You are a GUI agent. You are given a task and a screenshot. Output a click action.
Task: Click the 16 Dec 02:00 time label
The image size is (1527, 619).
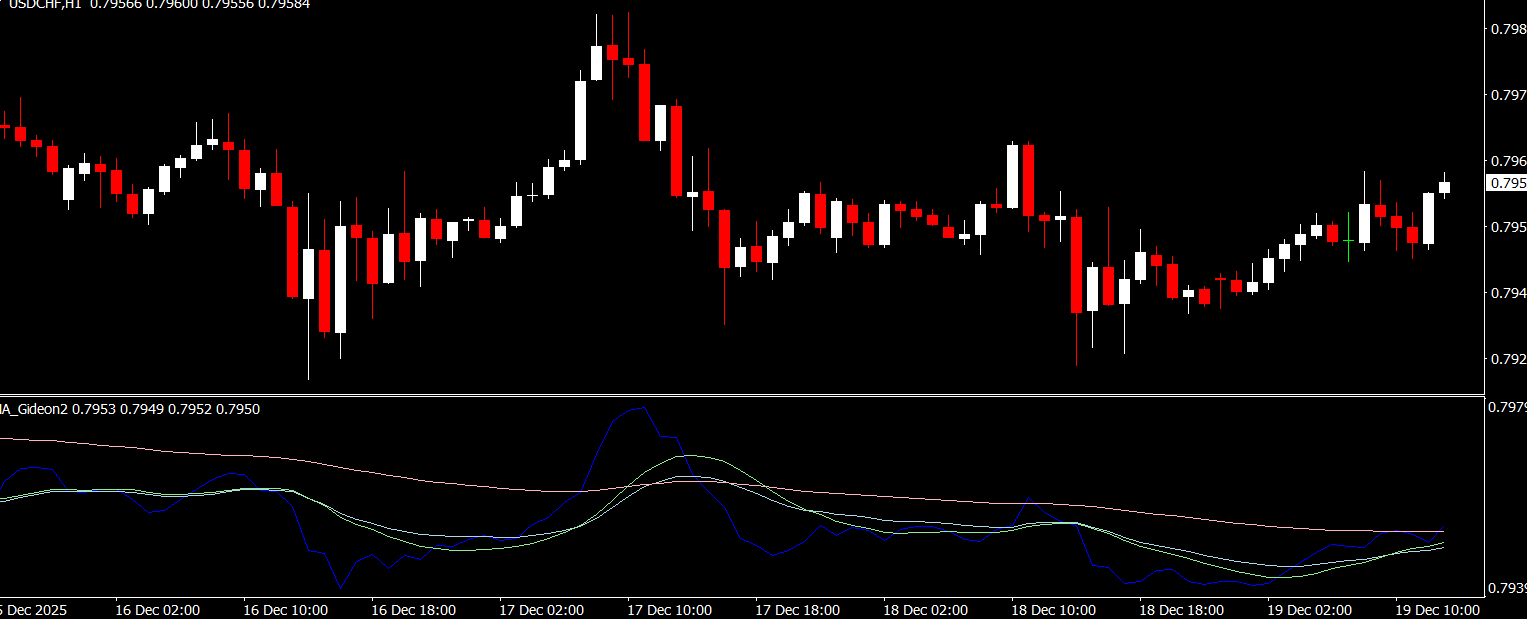click(x=157, y=609)
